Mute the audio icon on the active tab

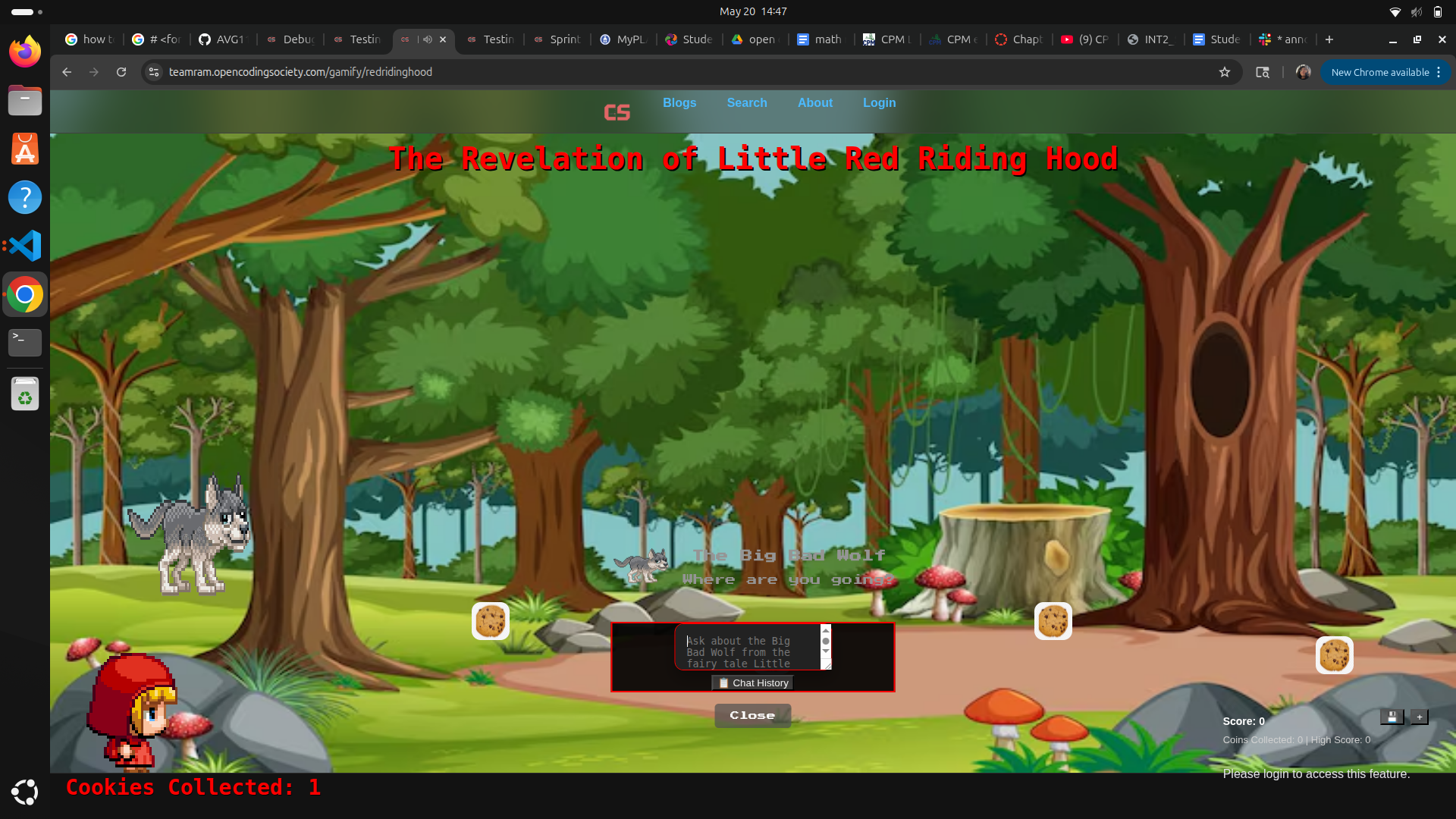[x=428, y=39]
